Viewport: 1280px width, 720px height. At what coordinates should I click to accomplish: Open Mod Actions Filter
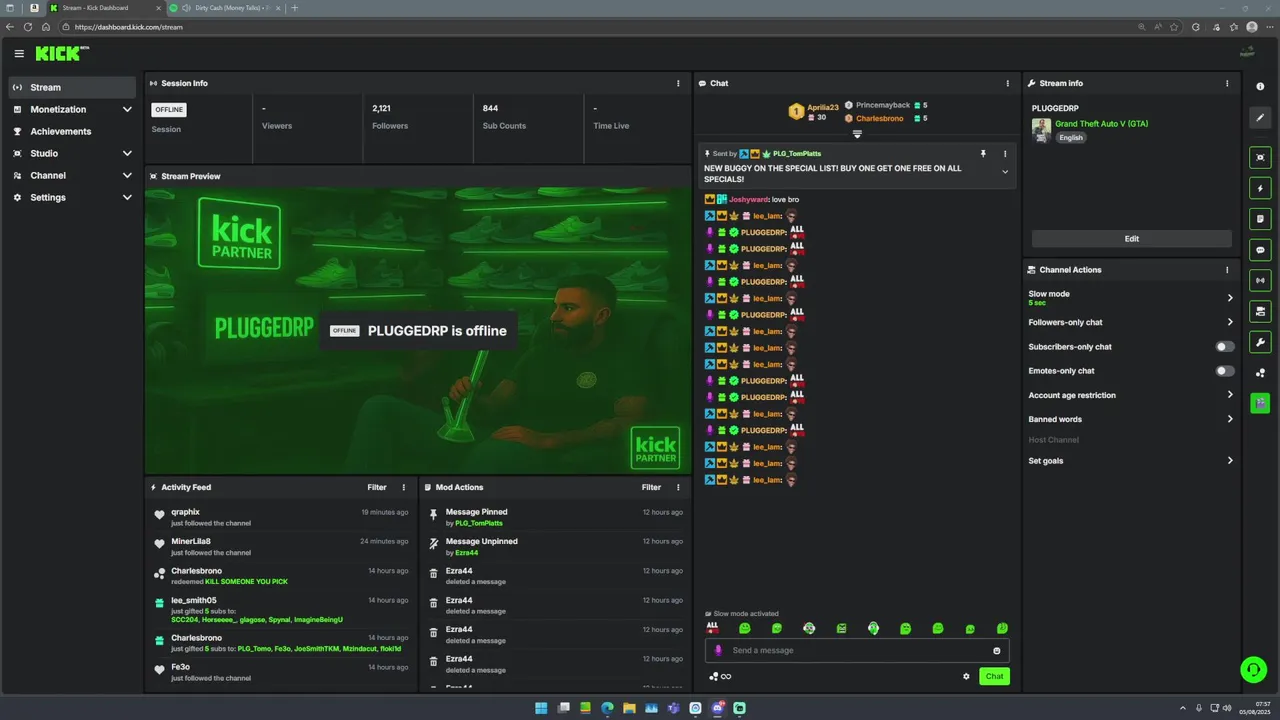(651, 487)
